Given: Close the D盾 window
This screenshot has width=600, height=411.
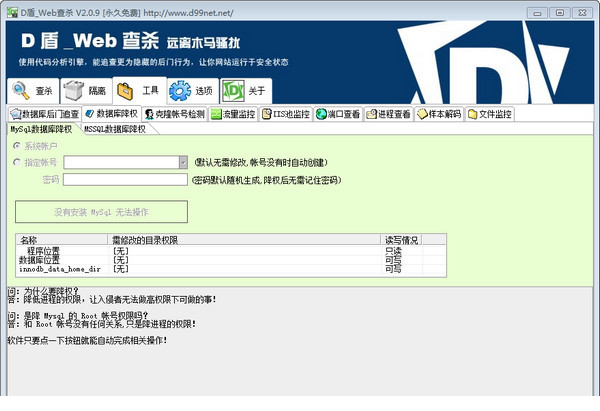Looking at the screenshot, I should 582,13.
